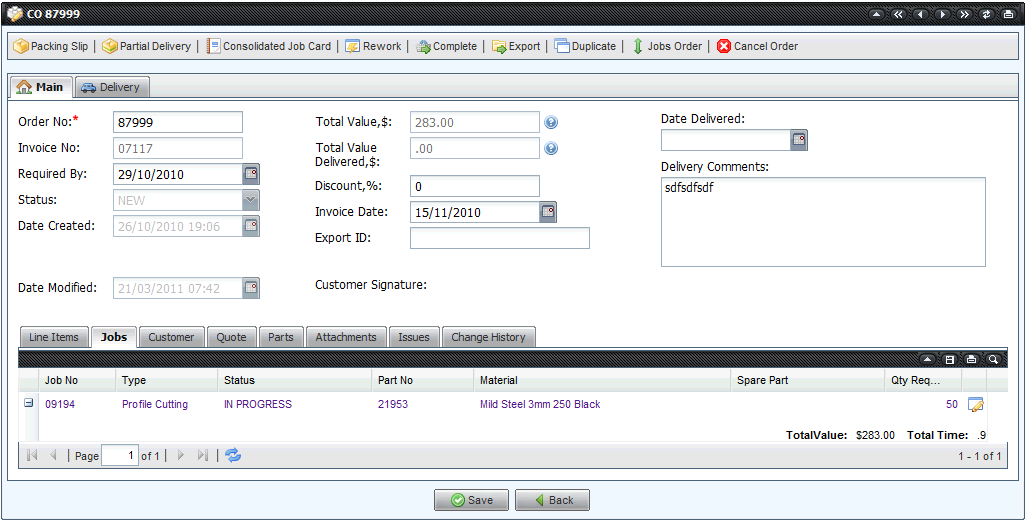Screen dimensions: 1027x522
Task: Click the Discount percent input field
Action: (x=474, y=187)
